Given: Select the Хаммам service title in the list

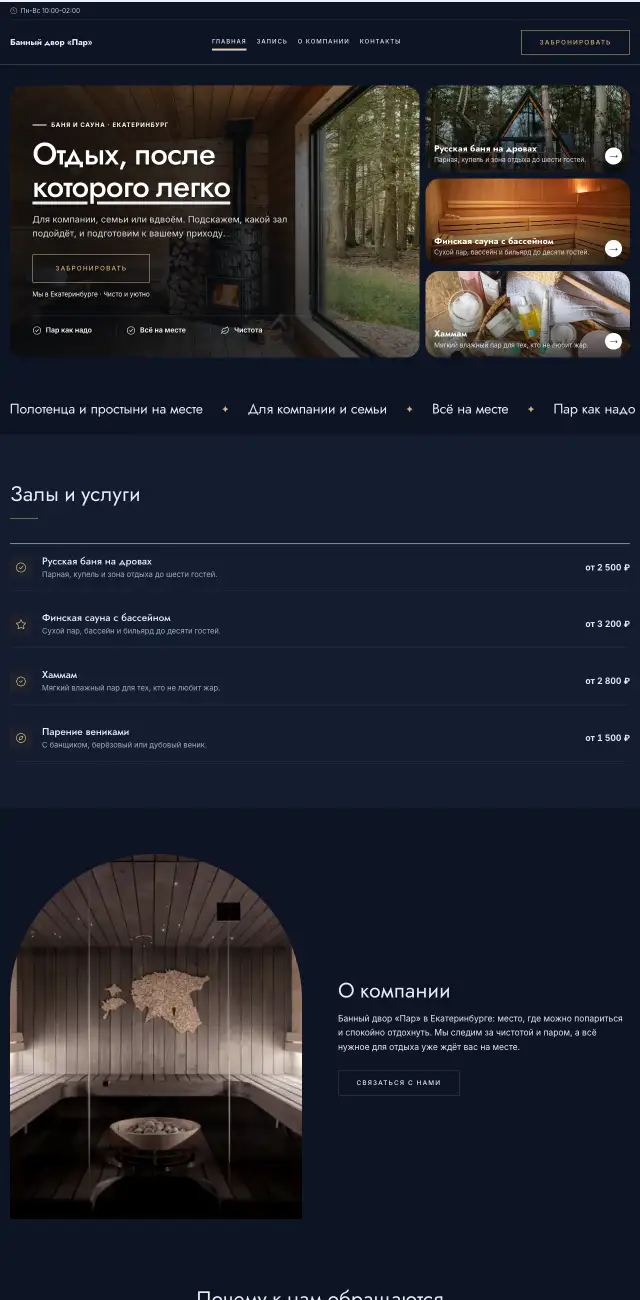Looking at the screenshot, I should coord(59,675).
